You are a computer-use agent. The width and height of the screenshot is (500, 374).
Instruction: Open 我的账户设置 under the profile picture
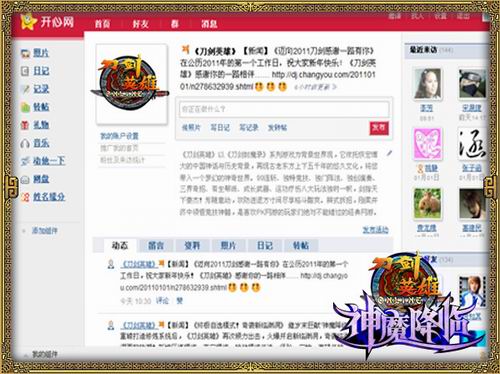point(119,136)
